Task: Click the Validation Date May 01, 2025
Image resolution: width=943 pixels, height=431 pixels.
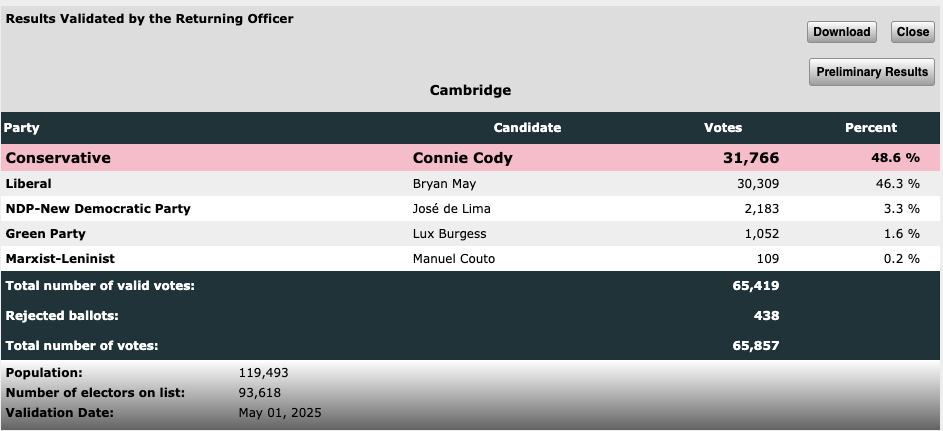Action: click(280, 413)
